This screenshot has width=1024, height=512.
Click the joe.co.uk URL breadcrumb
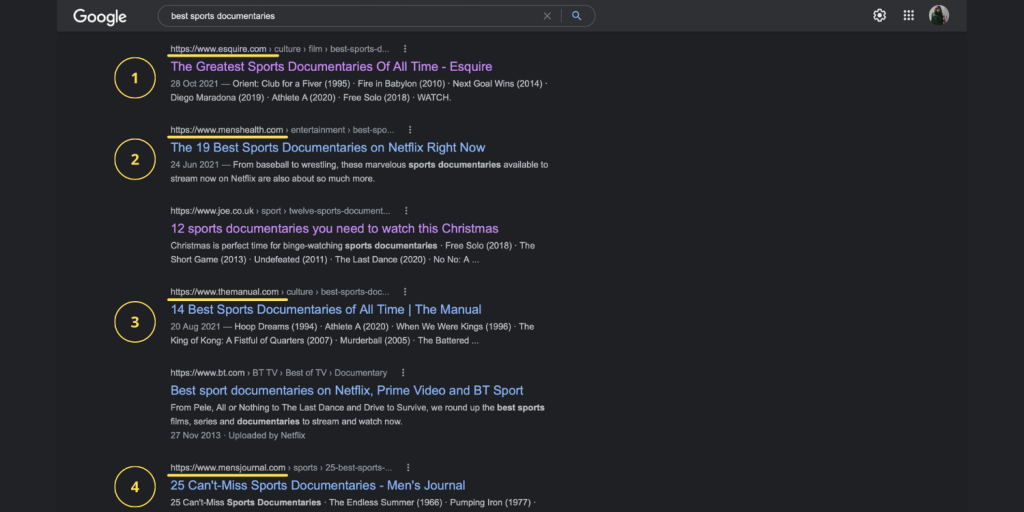coord(280,211)
